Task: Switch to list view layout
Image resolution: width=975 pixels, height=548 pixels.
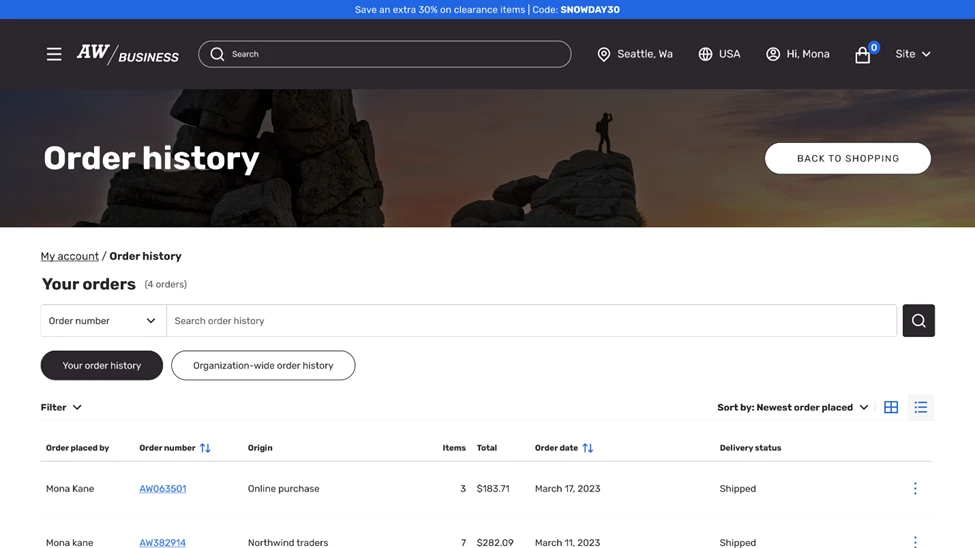Action: (x=920, y=408)
